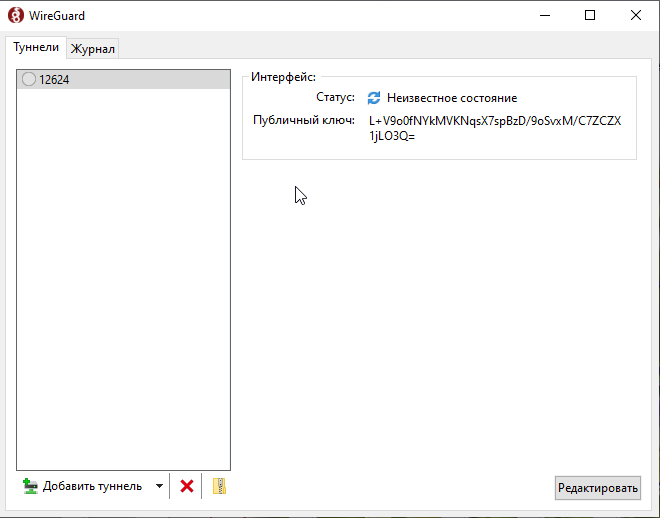Click the Статус label
Screen dimensions: 660x518
pos(335,97)
